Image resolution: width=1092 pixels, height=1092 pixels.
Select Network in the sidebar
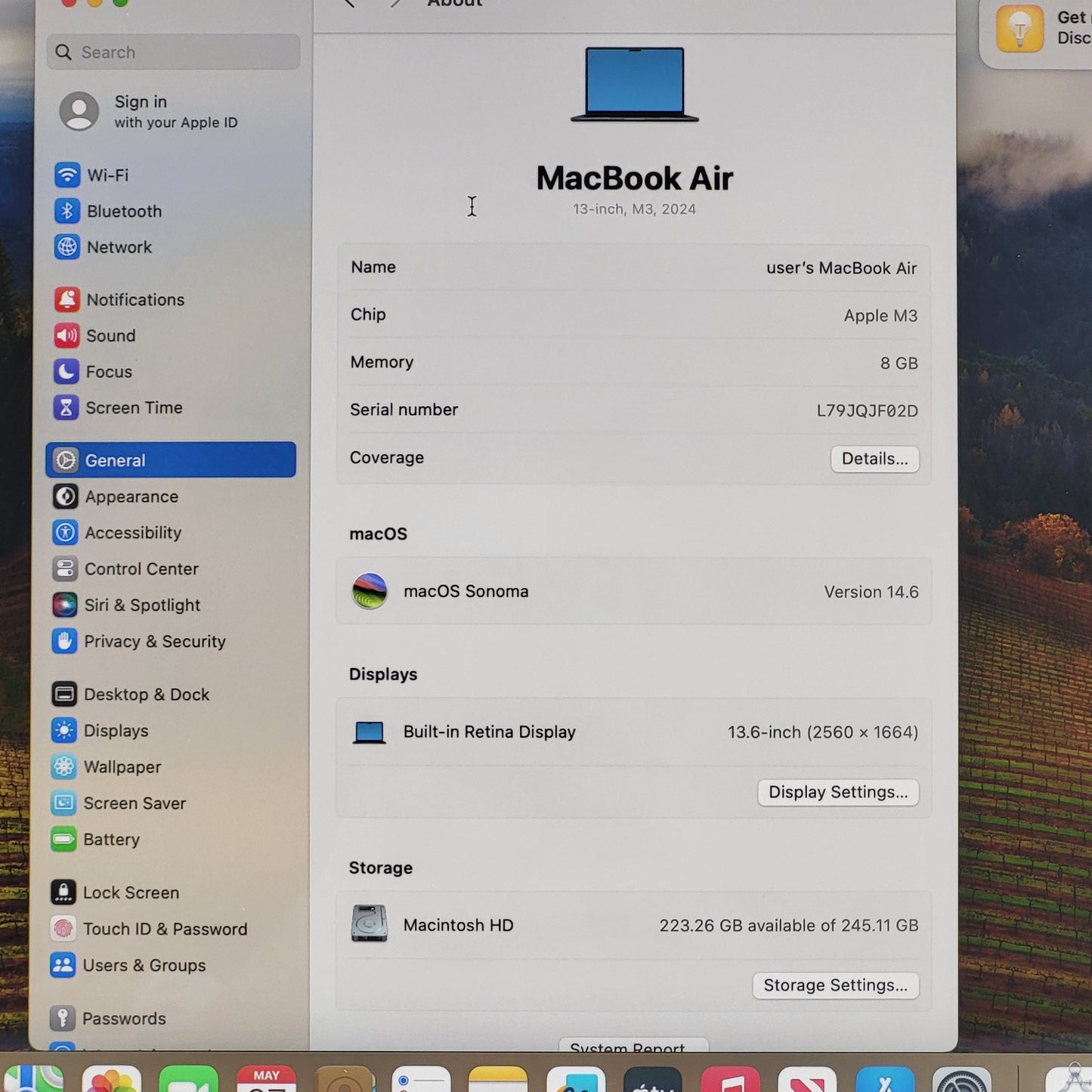pos(172,248)
